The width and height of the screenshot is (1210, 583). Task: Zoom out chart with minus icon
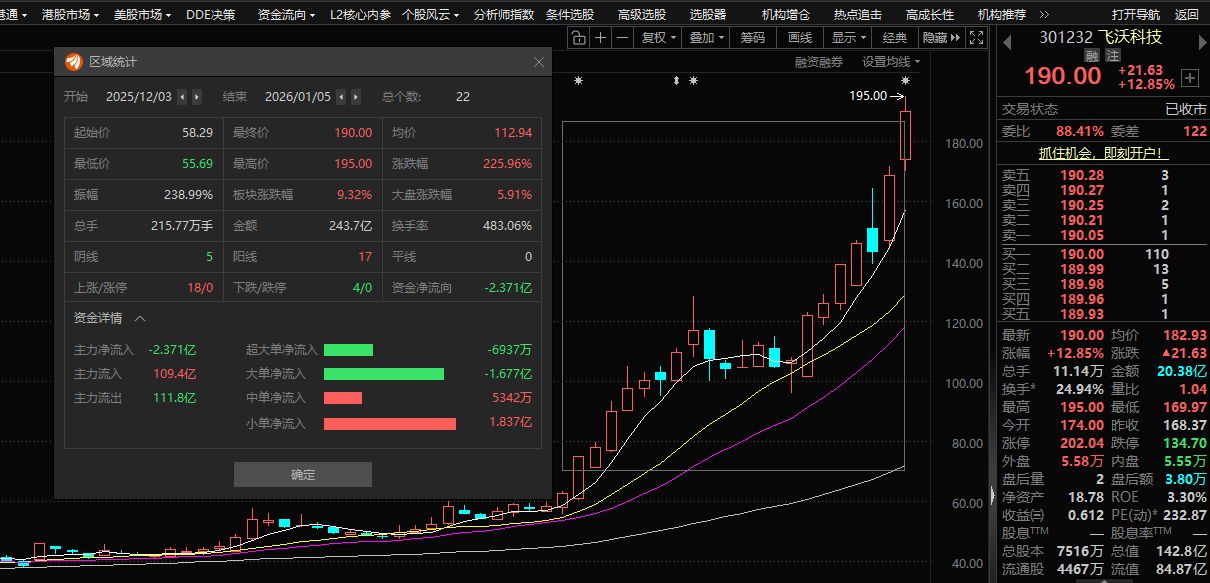click(622, 38)
